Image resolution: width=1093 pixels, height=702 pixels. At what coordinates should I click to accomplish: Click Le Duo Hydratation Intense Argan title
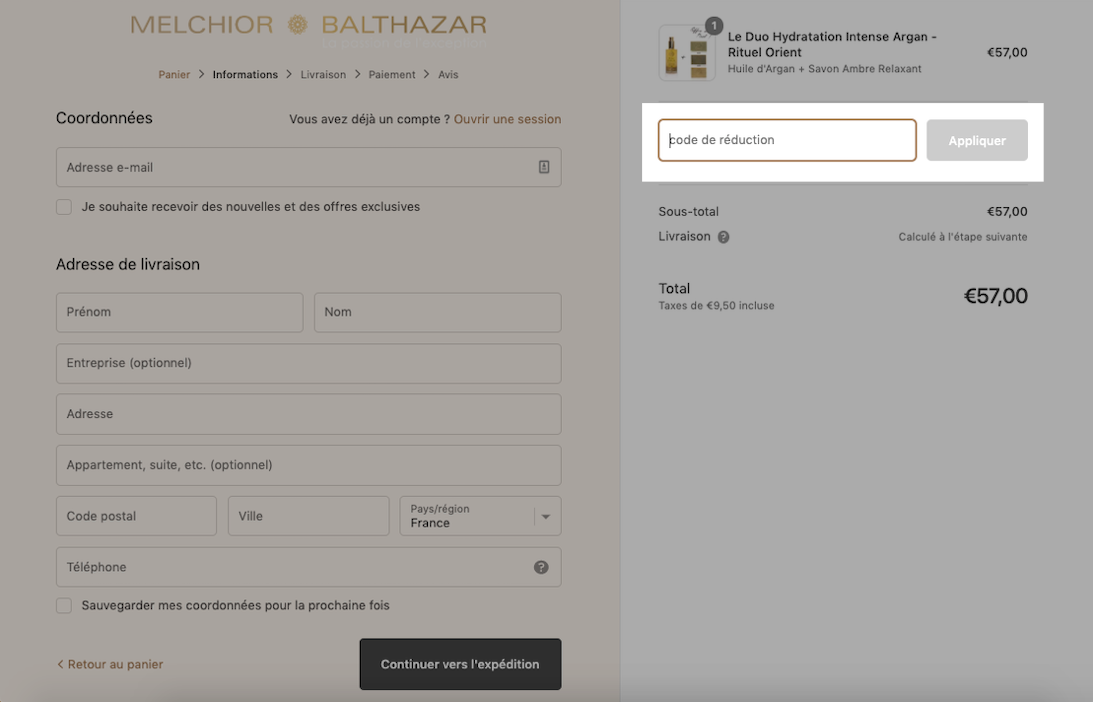832,45
